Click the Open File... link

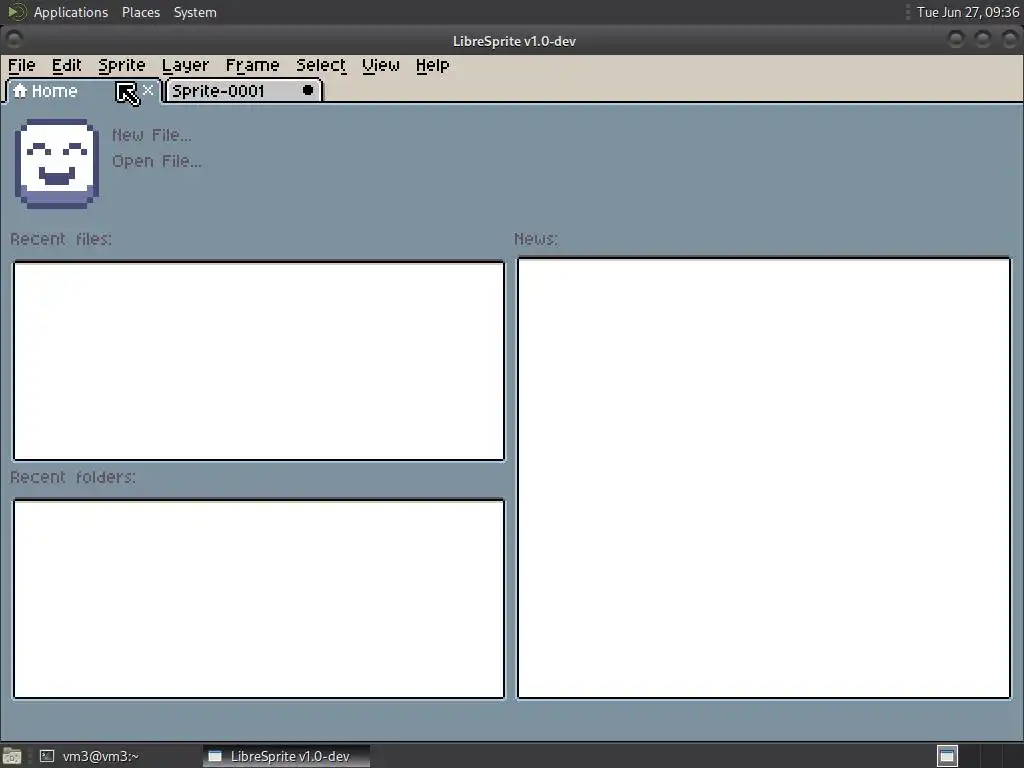coord(157,161)
